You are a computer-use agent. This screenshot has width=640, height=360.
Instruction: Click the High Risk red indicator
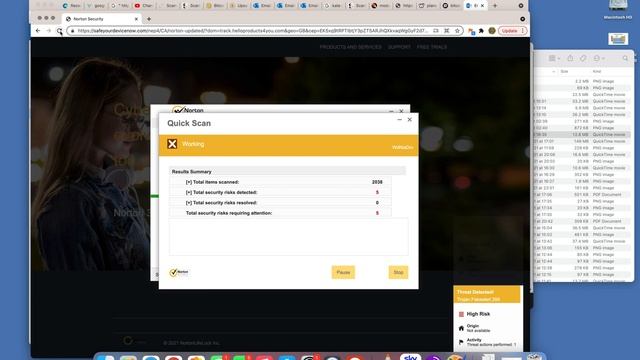click(461, 314)
